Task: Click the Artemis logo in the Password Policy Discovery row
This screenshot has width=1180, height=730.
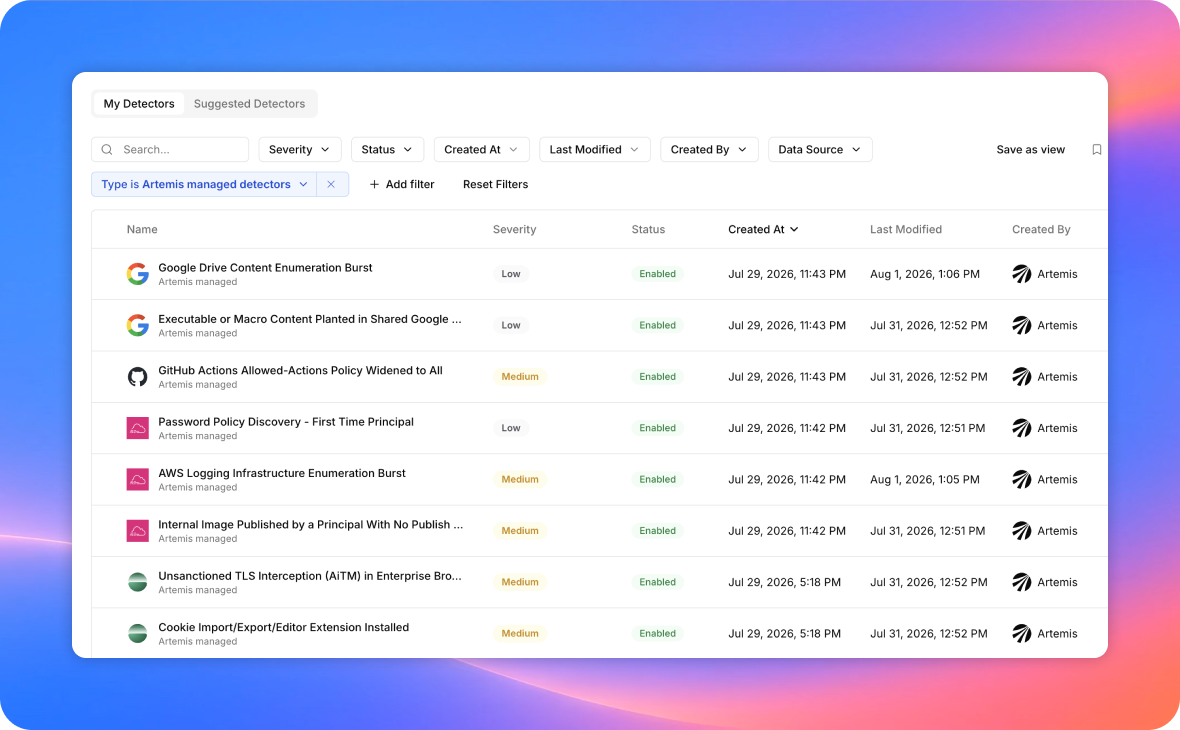Action: [1021, 427]
